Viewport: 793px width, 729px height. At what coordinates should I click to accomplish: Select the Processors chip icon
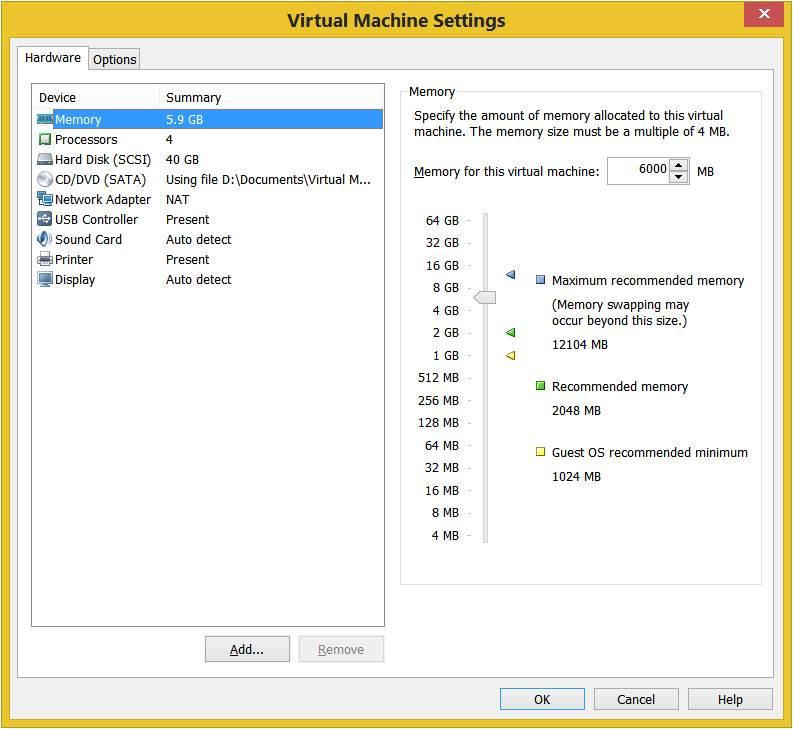(x=45, y=139)
